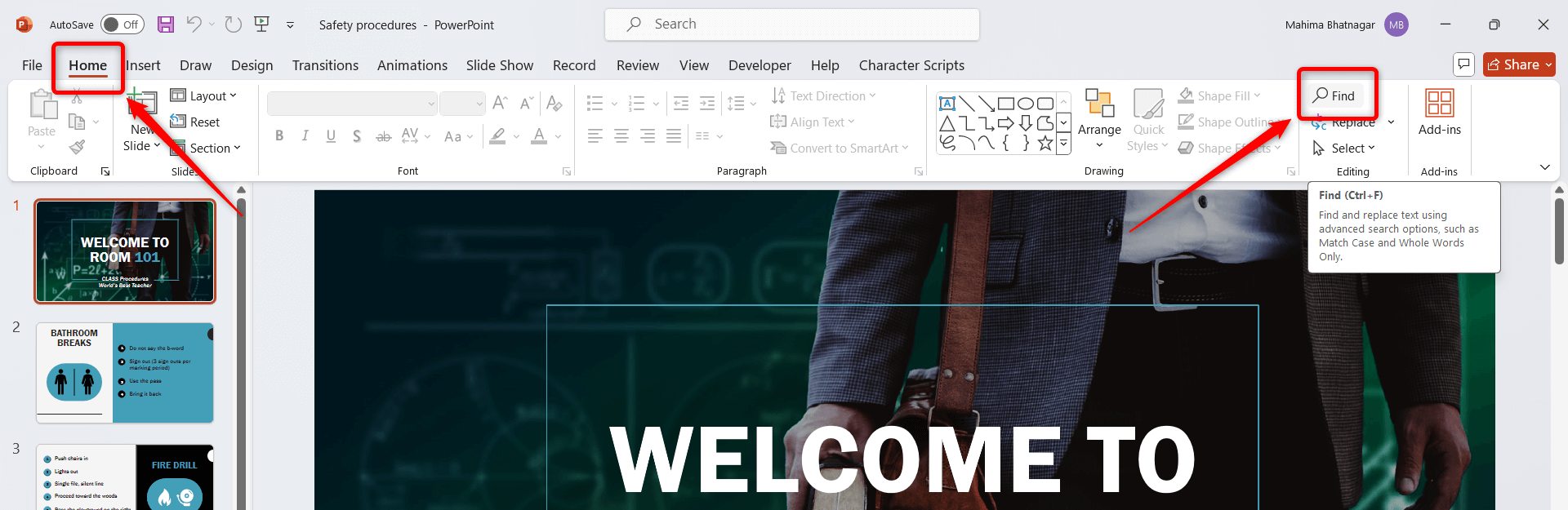The height and width of the screenshot is (510, 1568).
Task: Click the Save icon in title bar
Action: pyautogui.click(x=166, y=24)
